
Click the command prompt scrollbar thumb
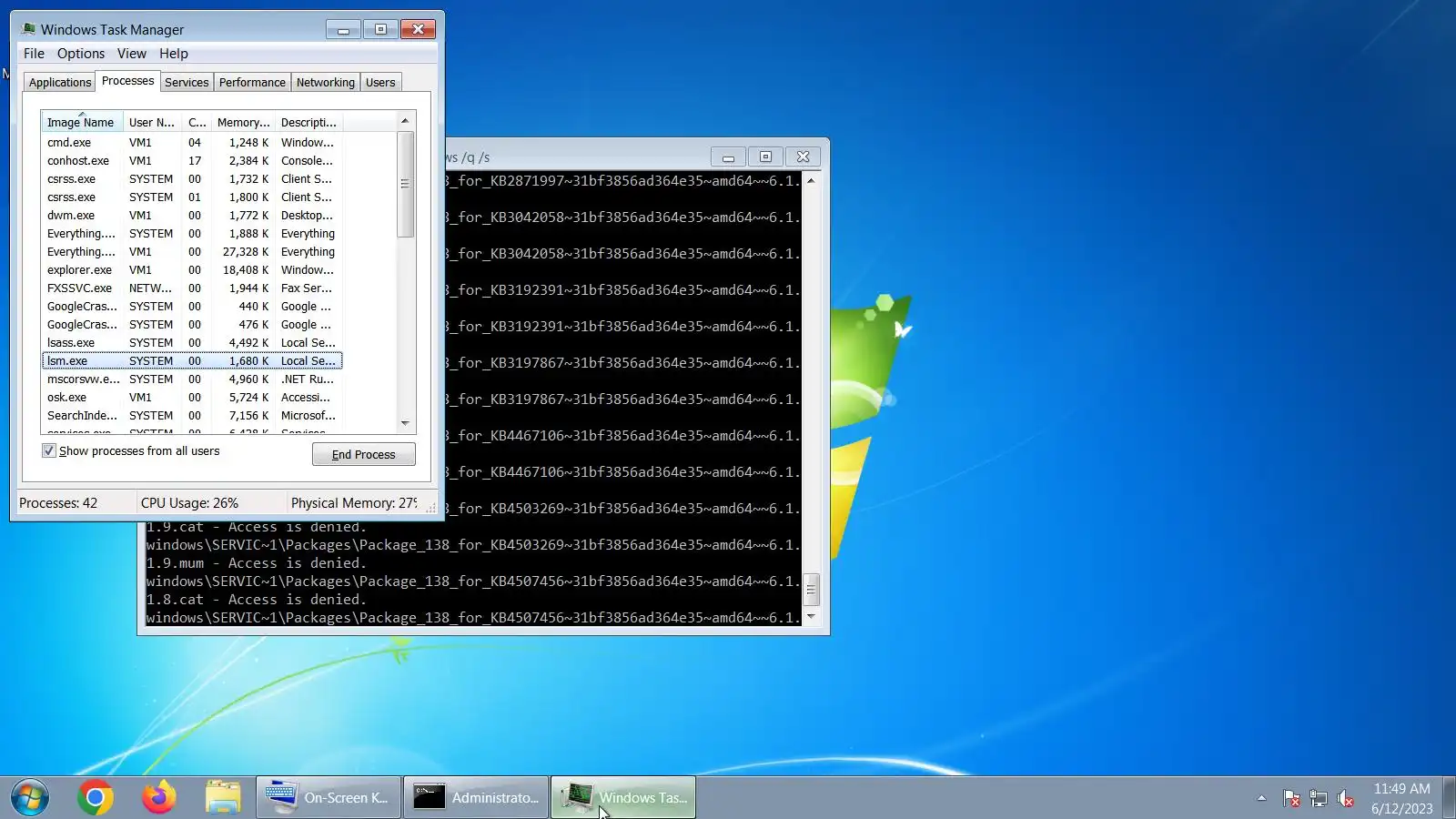click(x=811, y=590)
